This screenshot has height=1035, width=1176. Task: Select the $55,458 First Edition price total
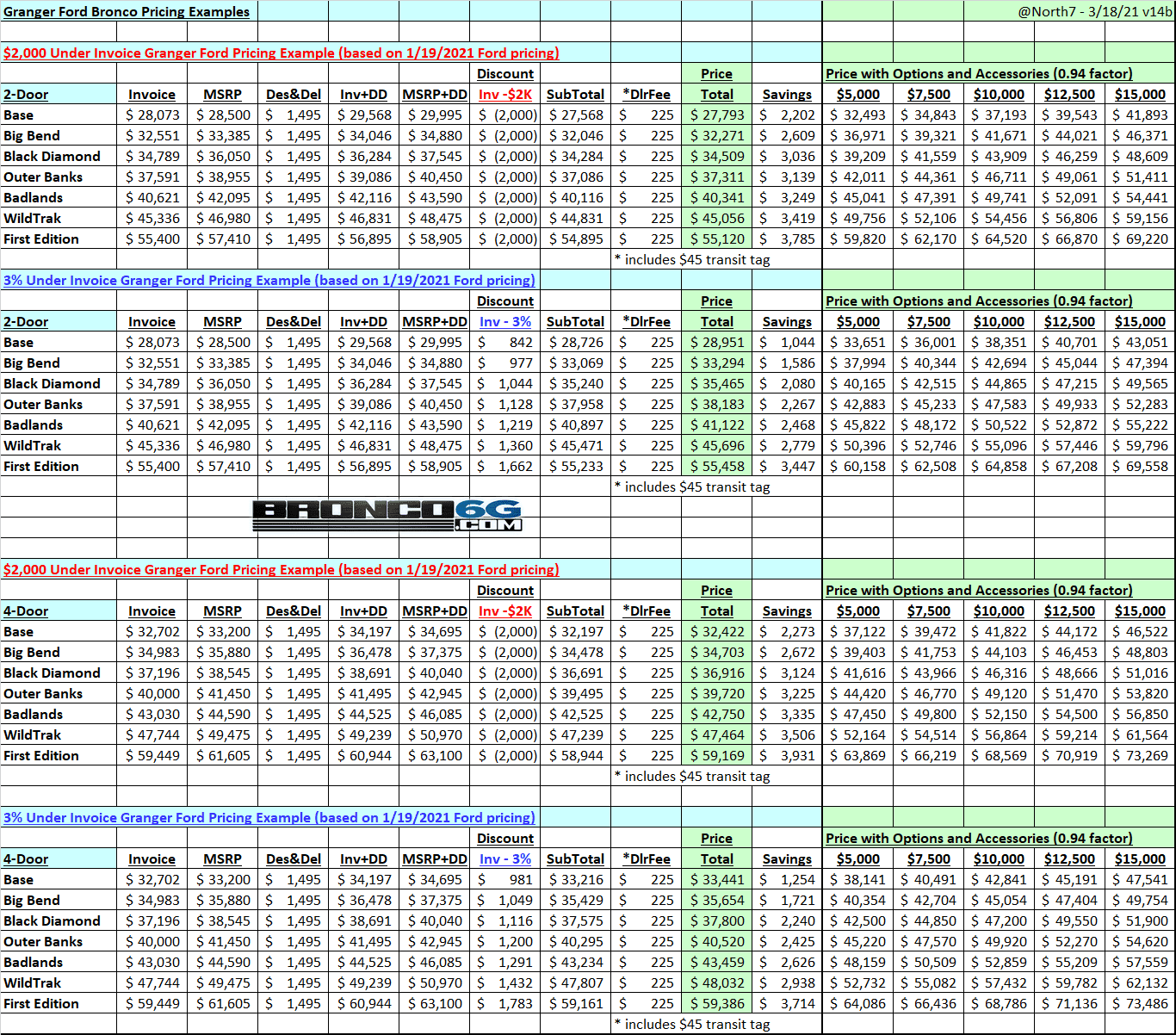point(716,466)
